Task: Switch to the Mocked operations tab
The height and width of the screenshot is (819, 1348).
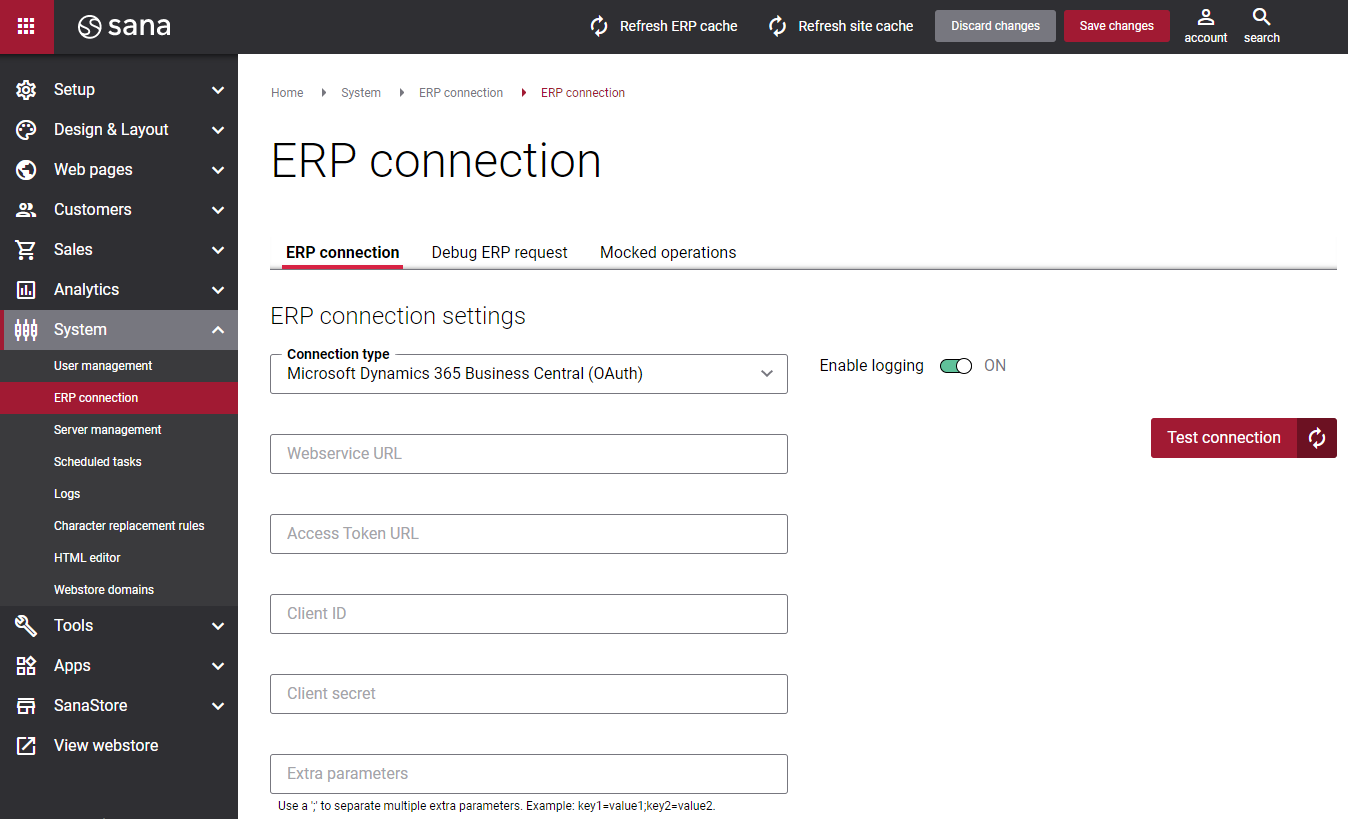Action: pyautogui.click(x=668, y=253)
